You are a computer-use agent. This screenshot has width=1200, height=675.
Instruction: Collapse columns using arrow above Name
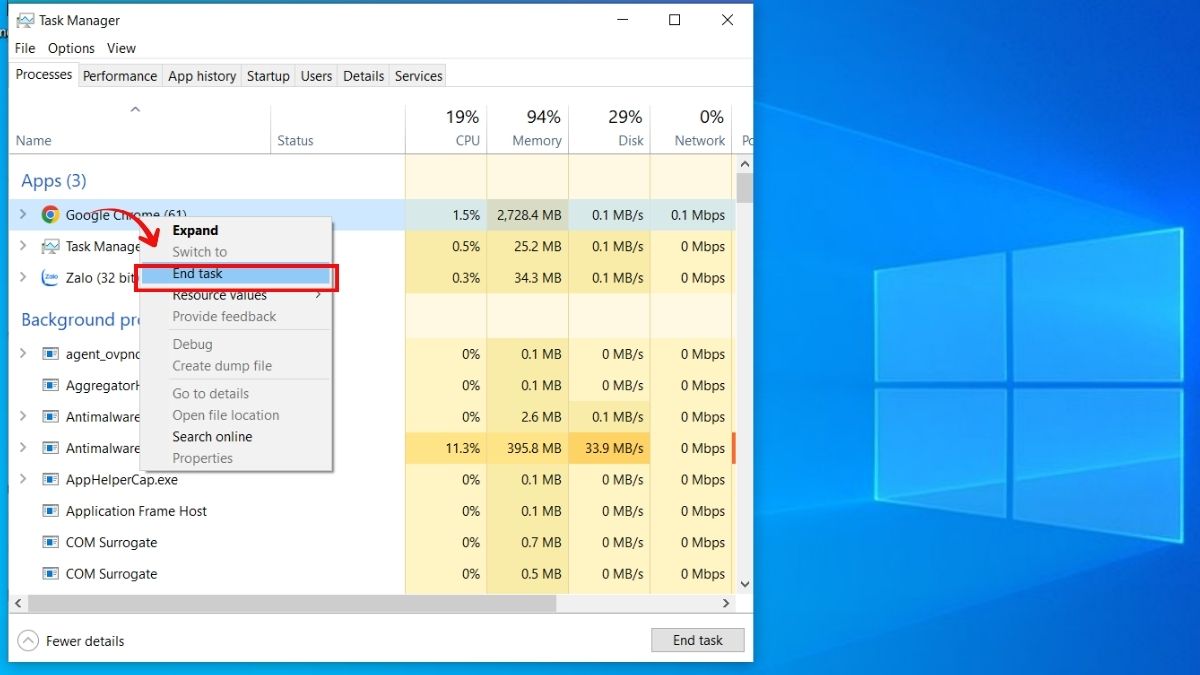pyautogui.click(x=135, y=110)
